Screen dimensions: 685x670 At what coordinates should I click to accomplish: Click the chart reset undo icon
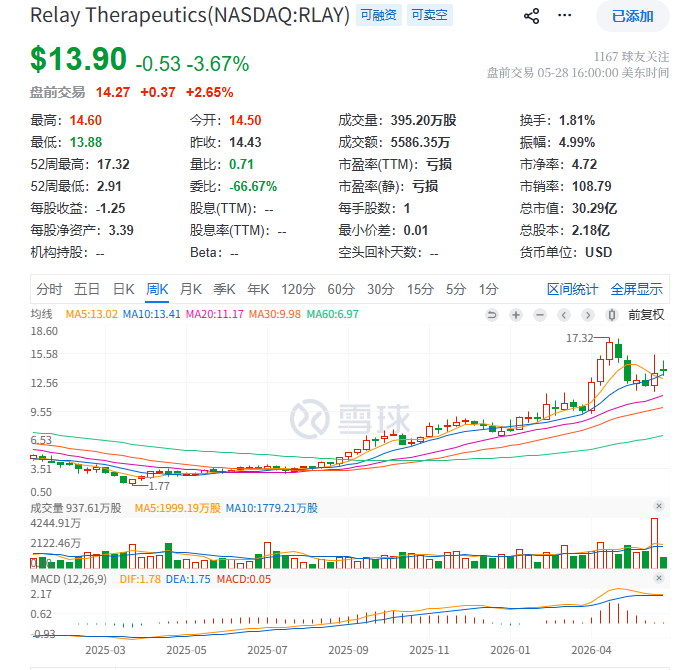492,315
